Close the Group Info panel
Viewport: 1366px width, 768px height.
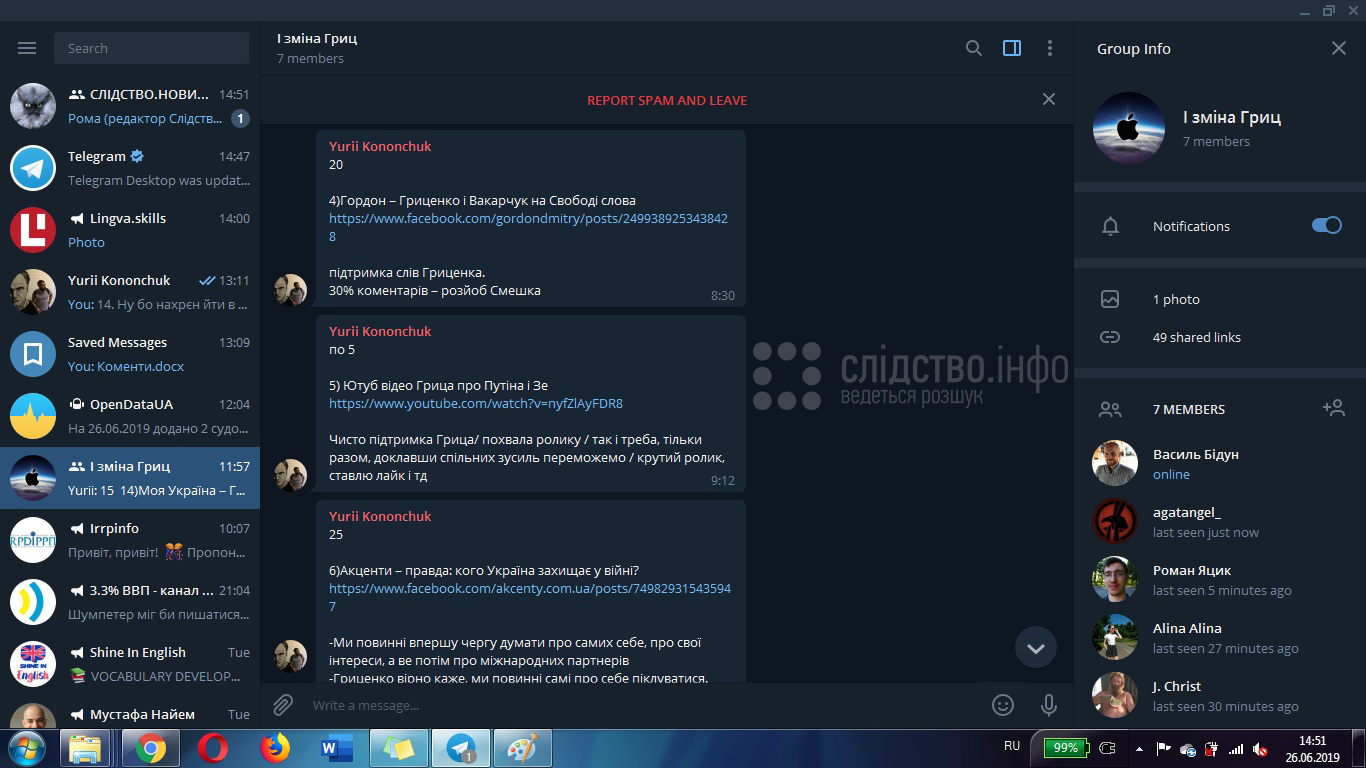click(x=1339, y=48)
